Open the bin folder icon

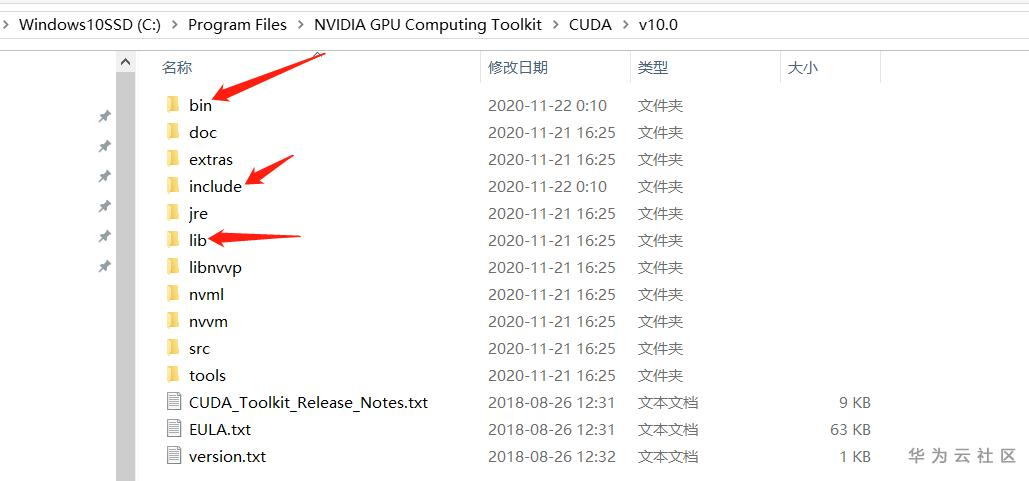(x=173, y=105)
